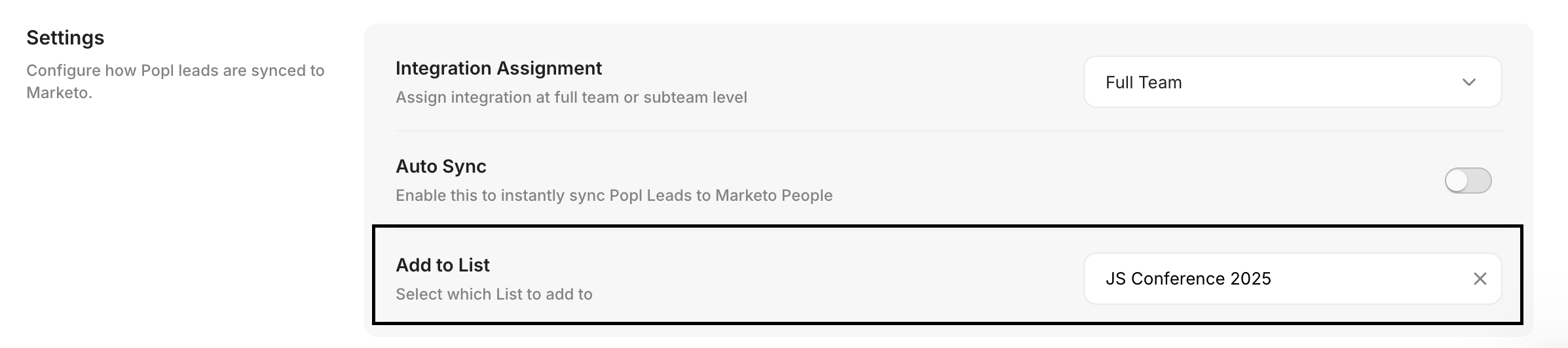Viewport: 1568px width, 348px height.
Task: Click "Select which List to add to" text
Action: click(494, 294)
